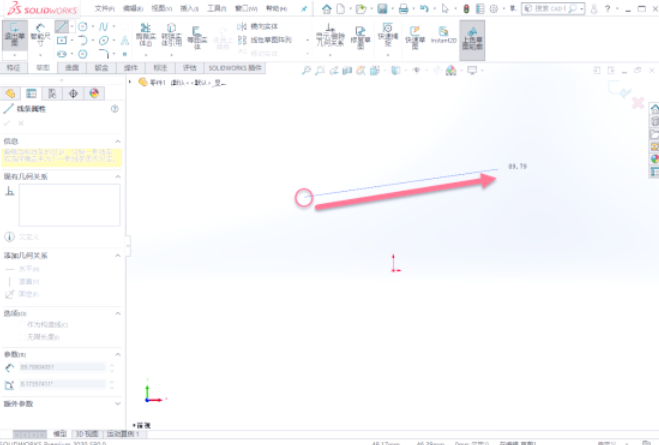Image resolution: width=659 pixels, height=445 pixels.
Task: Select the Circle sketch tool
Action: click(x=83, y=27)
